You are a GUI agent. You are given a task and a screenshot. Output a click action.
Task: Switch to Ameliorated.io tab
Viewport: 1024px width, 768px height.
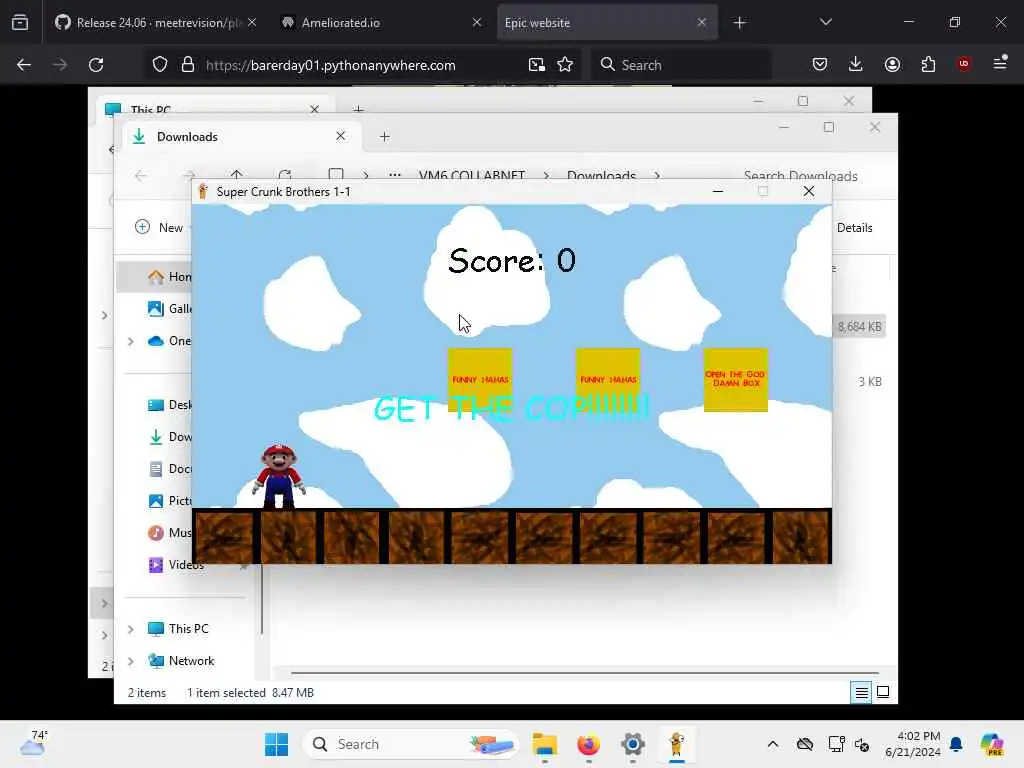380,22
